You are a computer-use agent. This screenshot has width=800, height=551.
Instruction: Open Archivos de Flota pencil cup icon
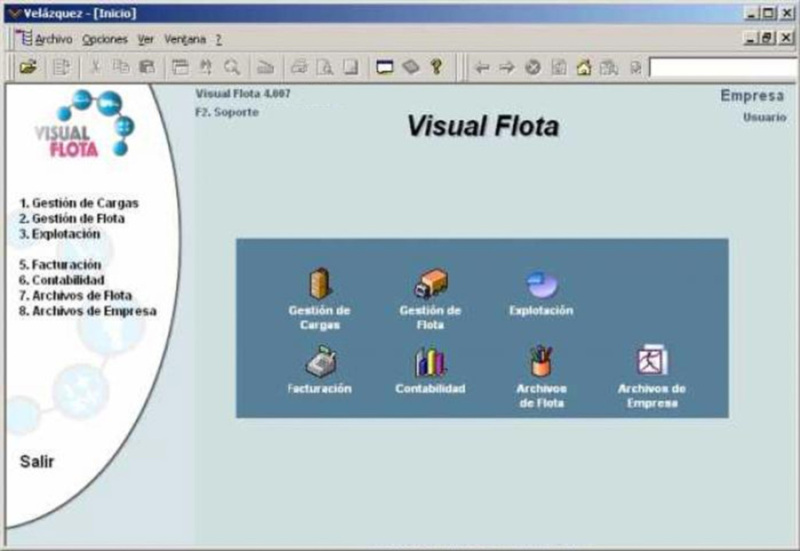pos(541,361)
